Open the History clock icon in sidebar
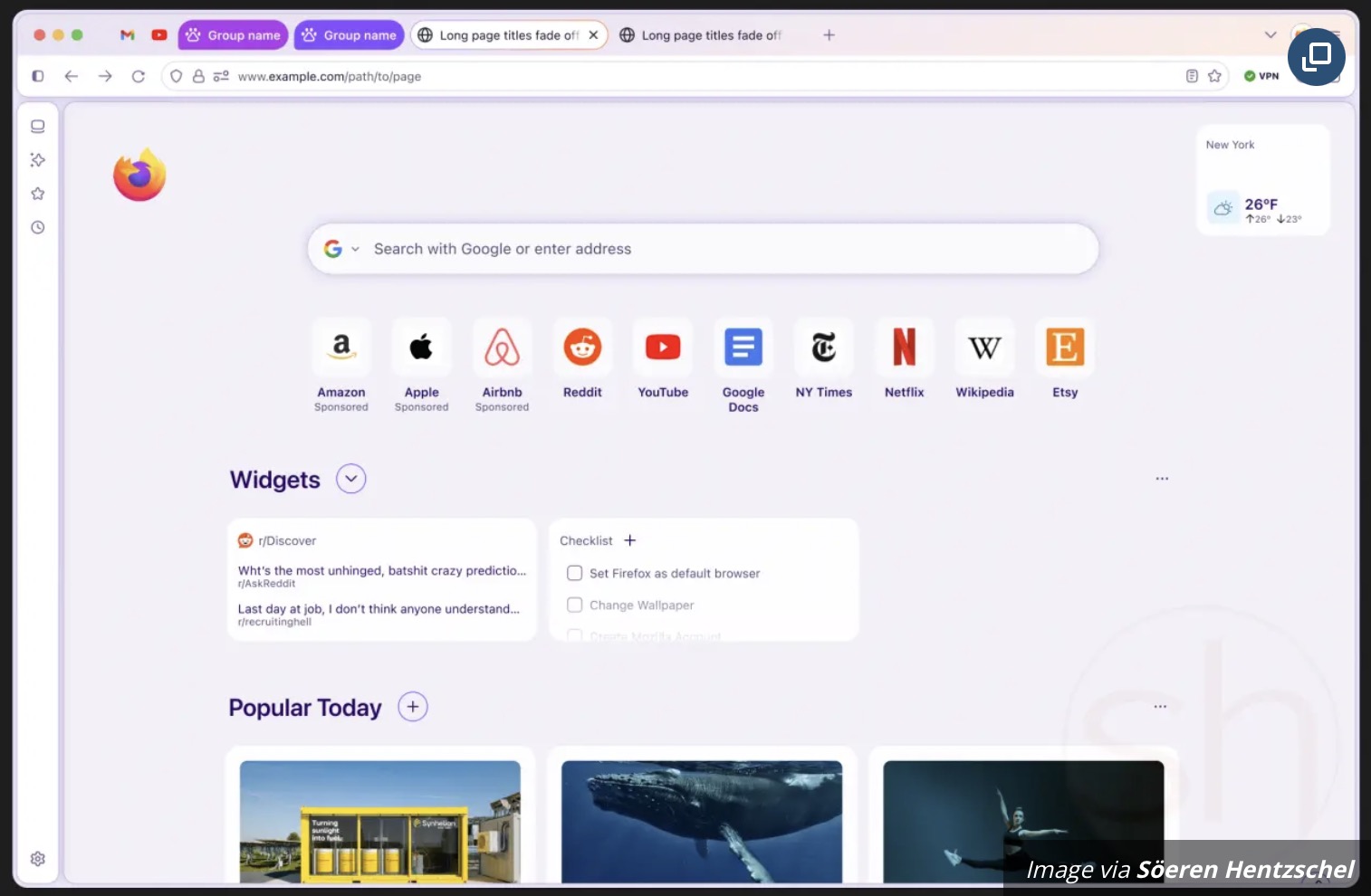Screen dimensions: 1371x896 [x=38, y=227]
